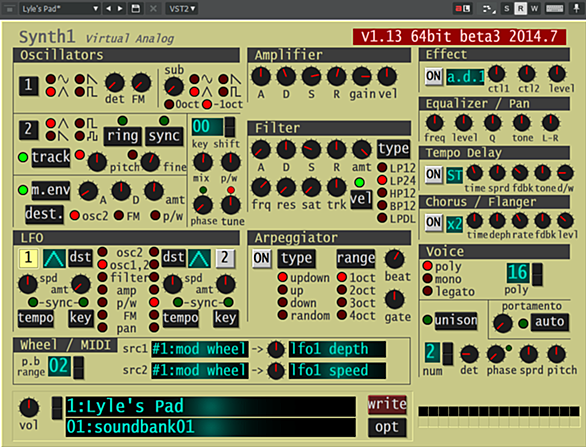Screen dimensions: 586x447
Task: Select oscillator 1 square waveform
Action: [79, 92]
